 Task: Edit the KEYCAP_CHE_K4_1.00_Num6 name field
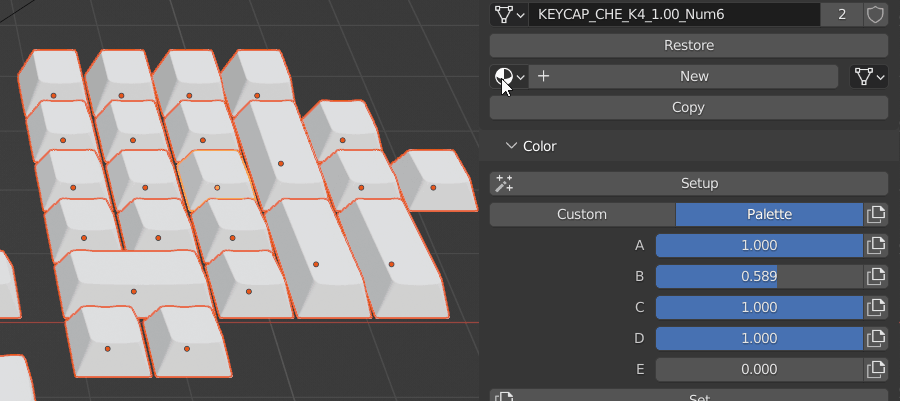coord(674,14)
